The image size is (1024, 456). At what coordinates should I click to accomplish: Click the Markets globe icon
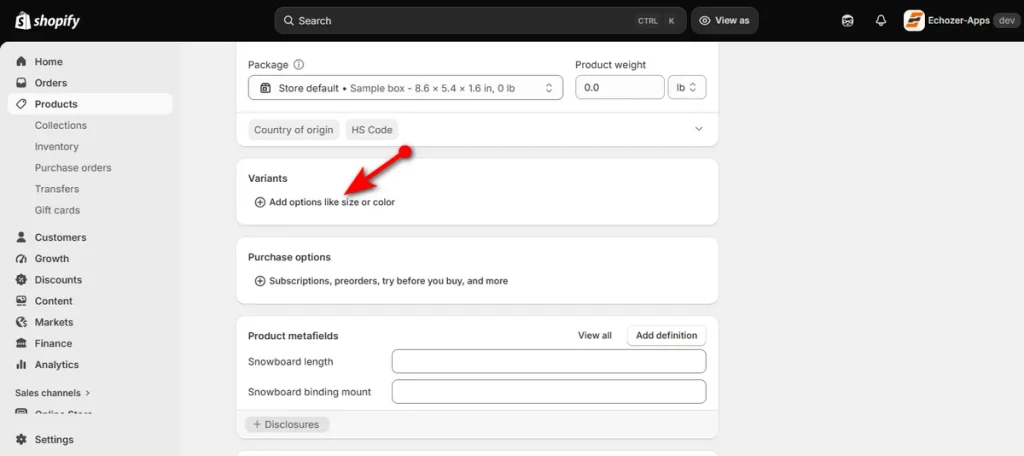[22, 322]
